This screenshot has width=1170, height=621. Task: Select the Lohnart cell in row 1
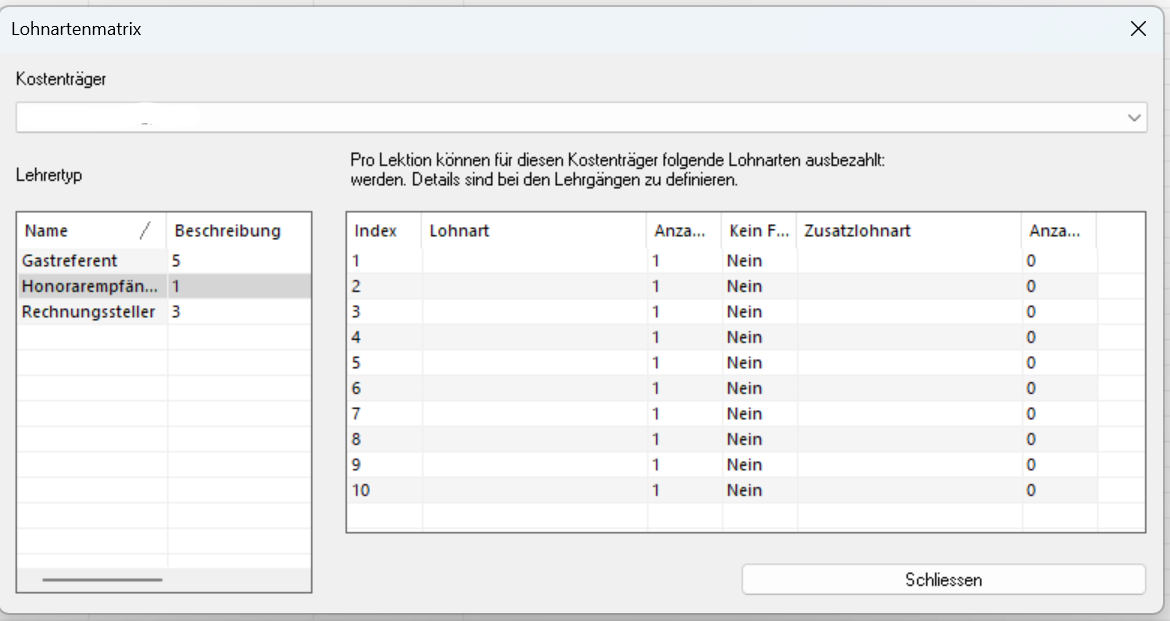click(x=534, y=261)
